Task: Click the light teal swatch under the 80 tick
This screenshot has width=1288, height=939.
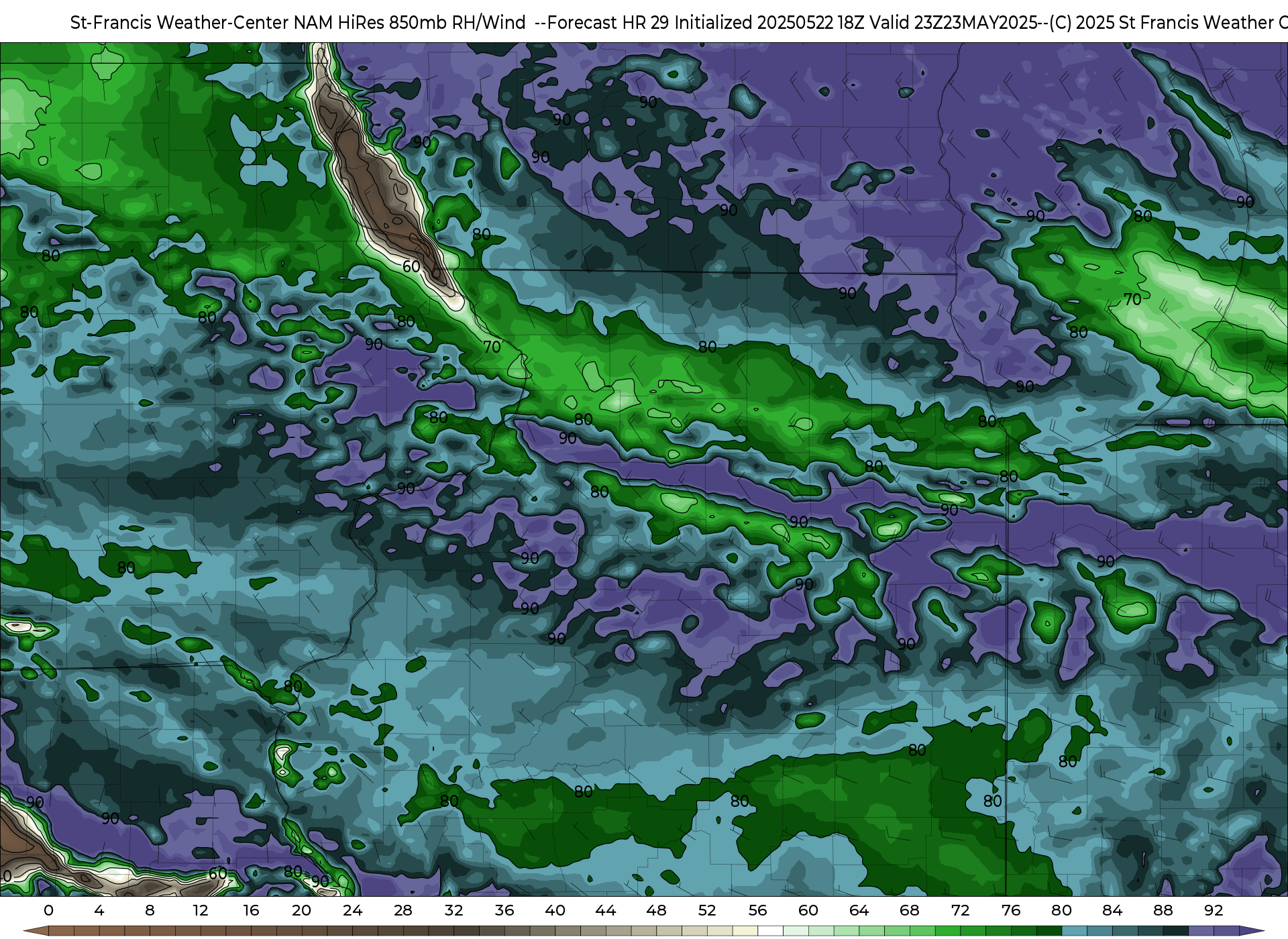Action: coord(1075,931)
